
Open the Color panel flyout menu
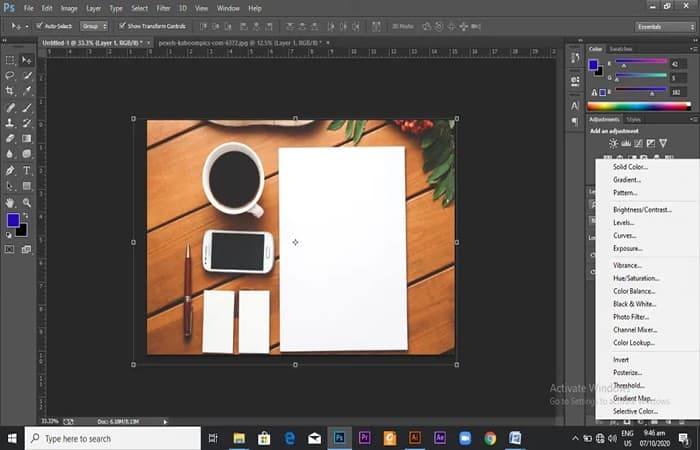694,49
